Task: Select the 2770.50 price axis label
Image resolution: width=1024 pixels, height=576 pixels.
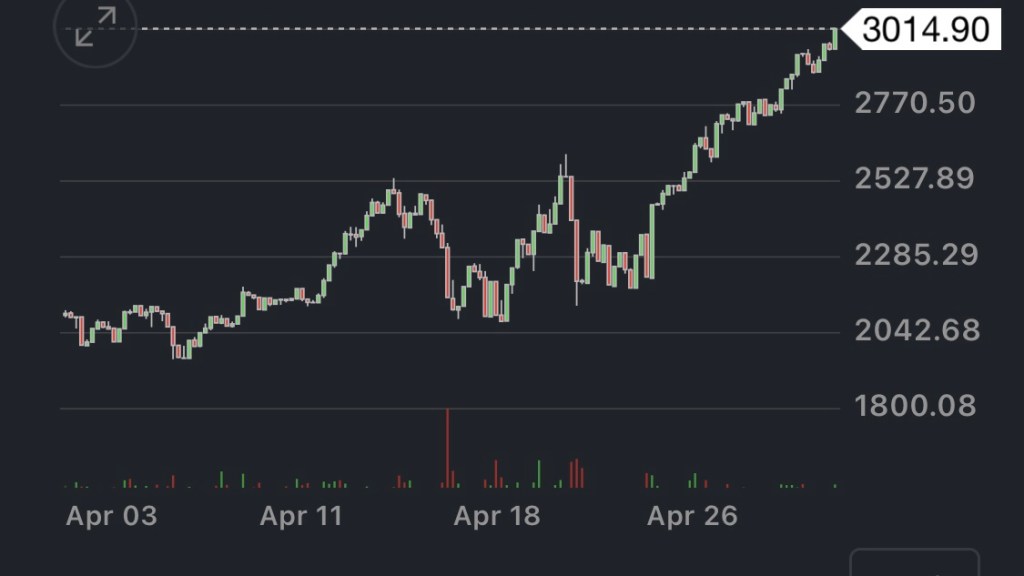Action: pyautogui.click(x=914, y=103)
